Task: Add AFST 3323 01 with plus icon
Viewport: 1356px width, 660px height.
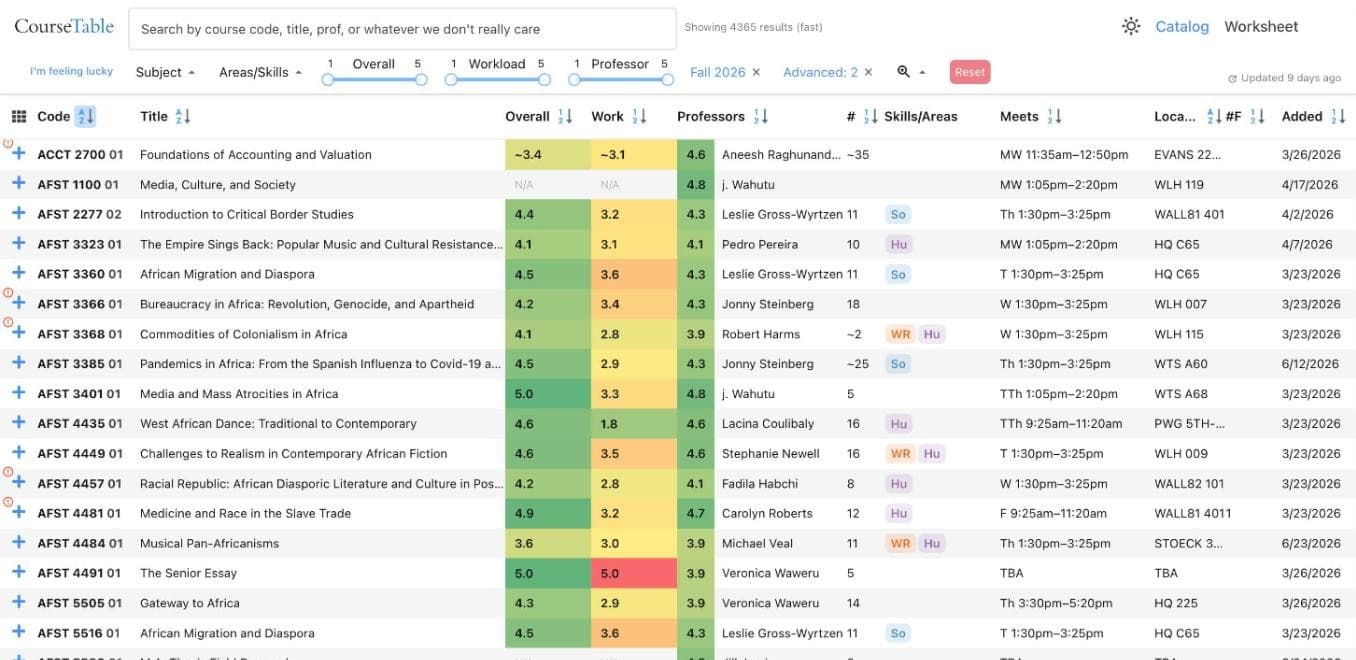Action: pos(18,244)
